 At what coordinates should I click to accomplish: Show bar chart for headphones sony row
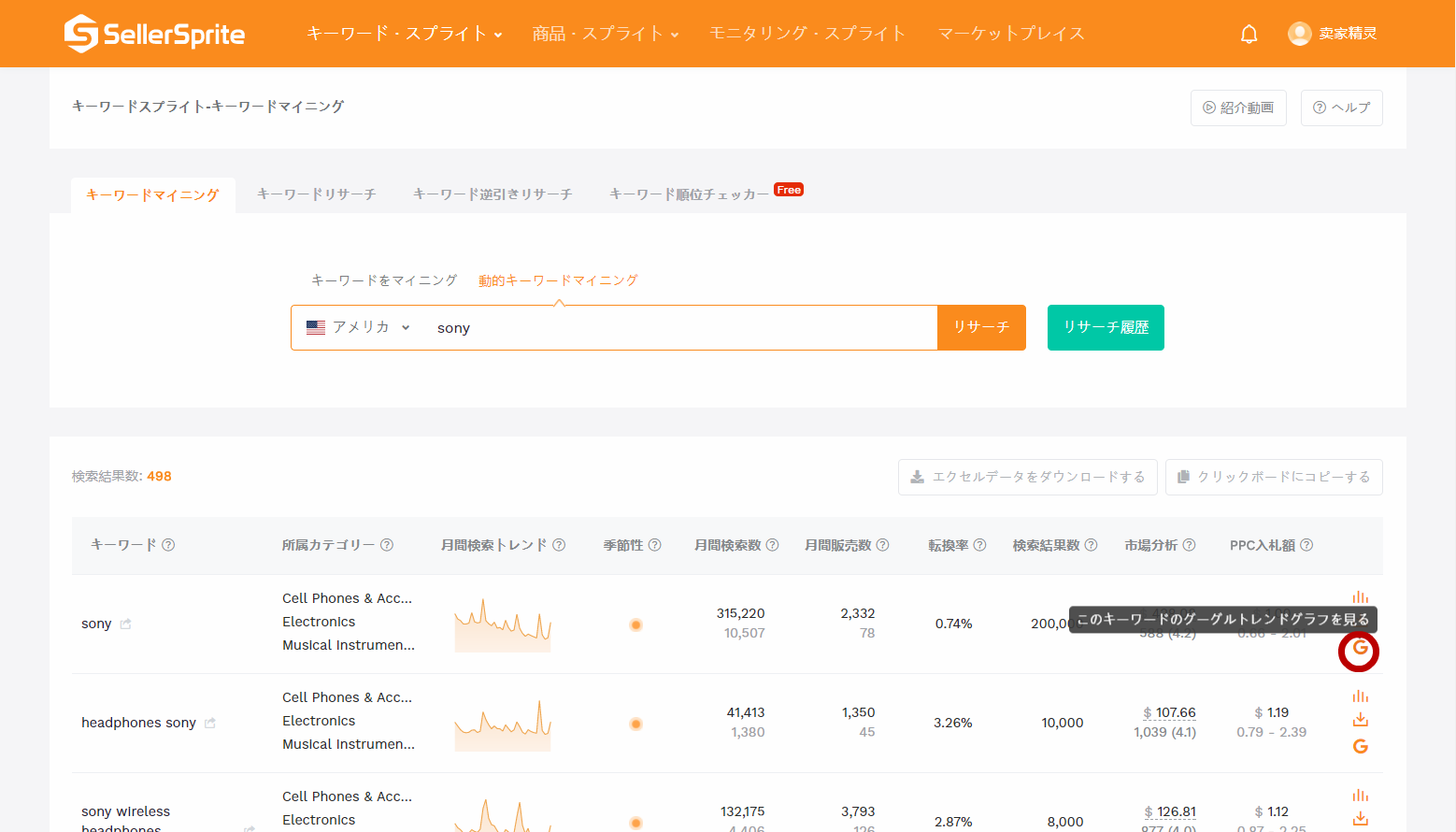(1360, 696)
